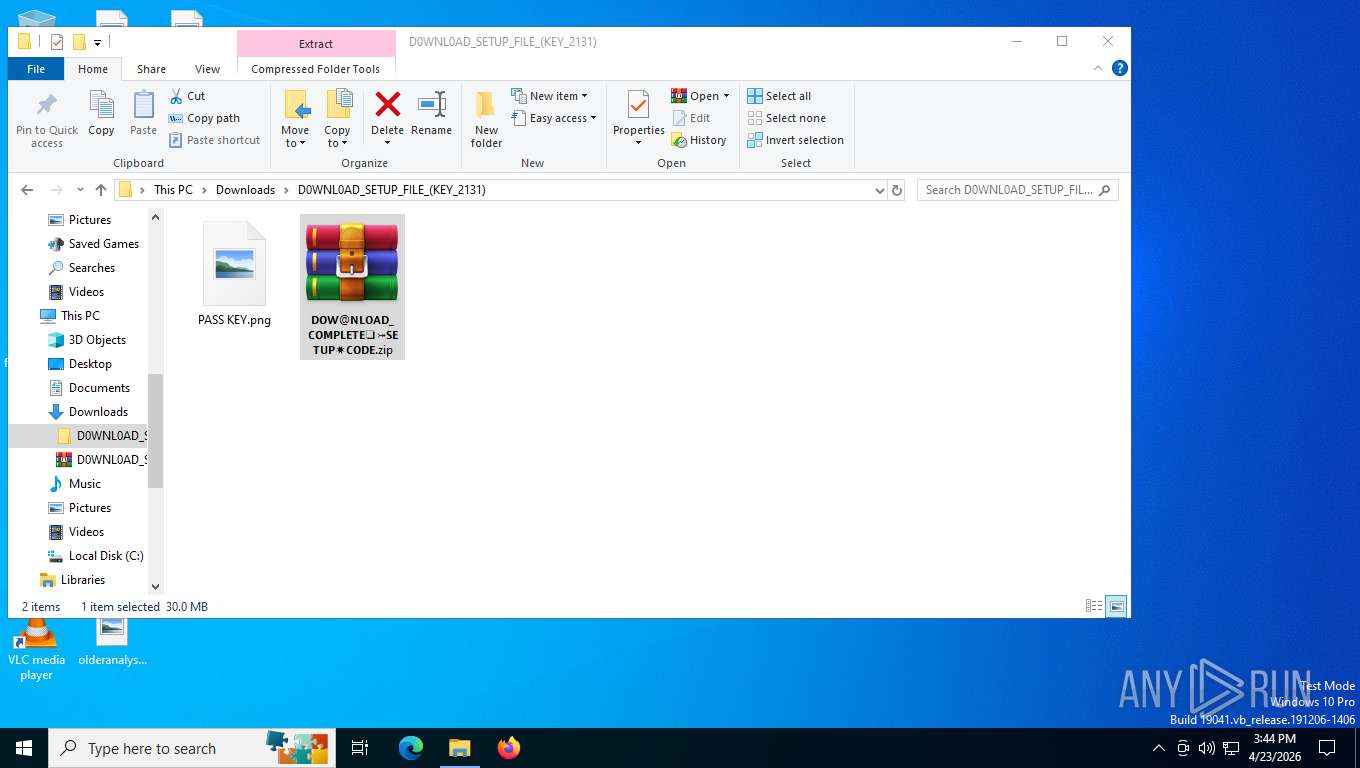Open the New item dropdown
The height and width of the screenshot is (768, 1360).
pyautogui.click(x=549, y=96)
